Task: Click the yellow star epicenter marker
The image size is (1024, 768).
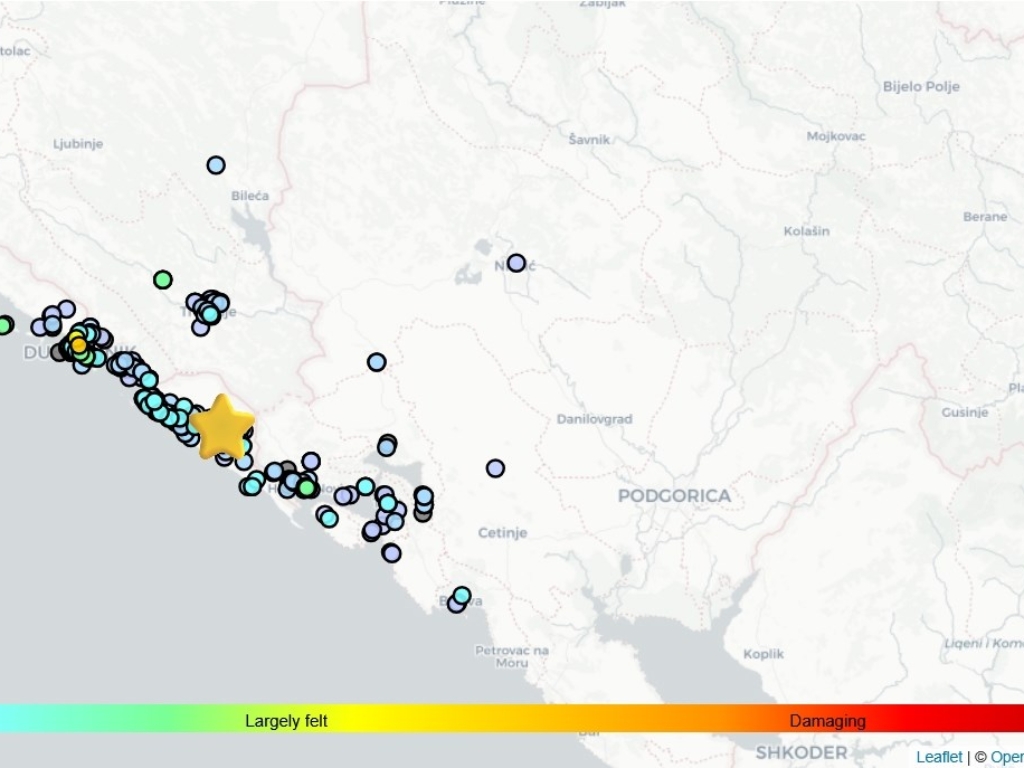Action: 222,426
